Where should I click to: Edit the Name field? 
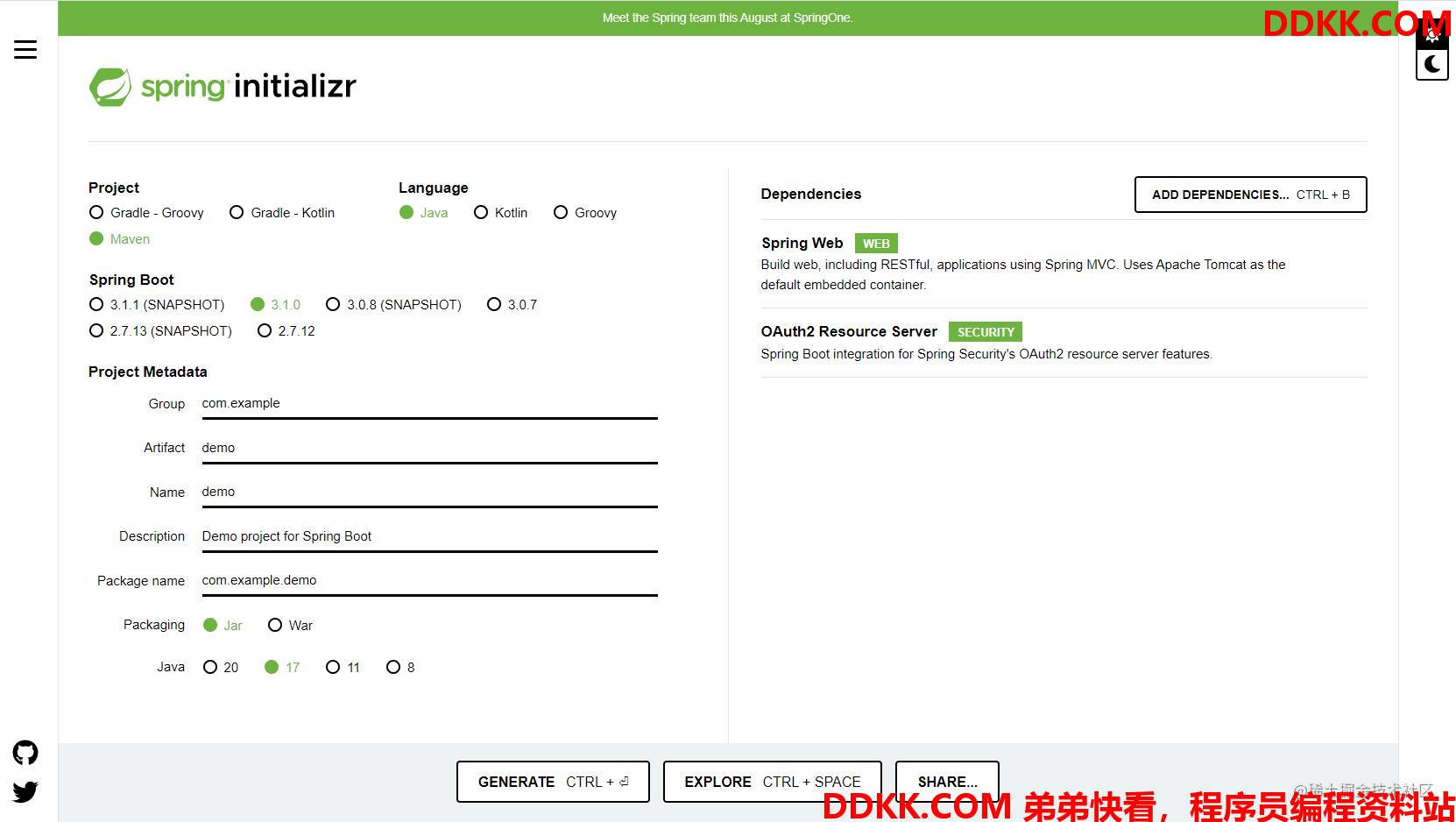click(x=429, y=492)
